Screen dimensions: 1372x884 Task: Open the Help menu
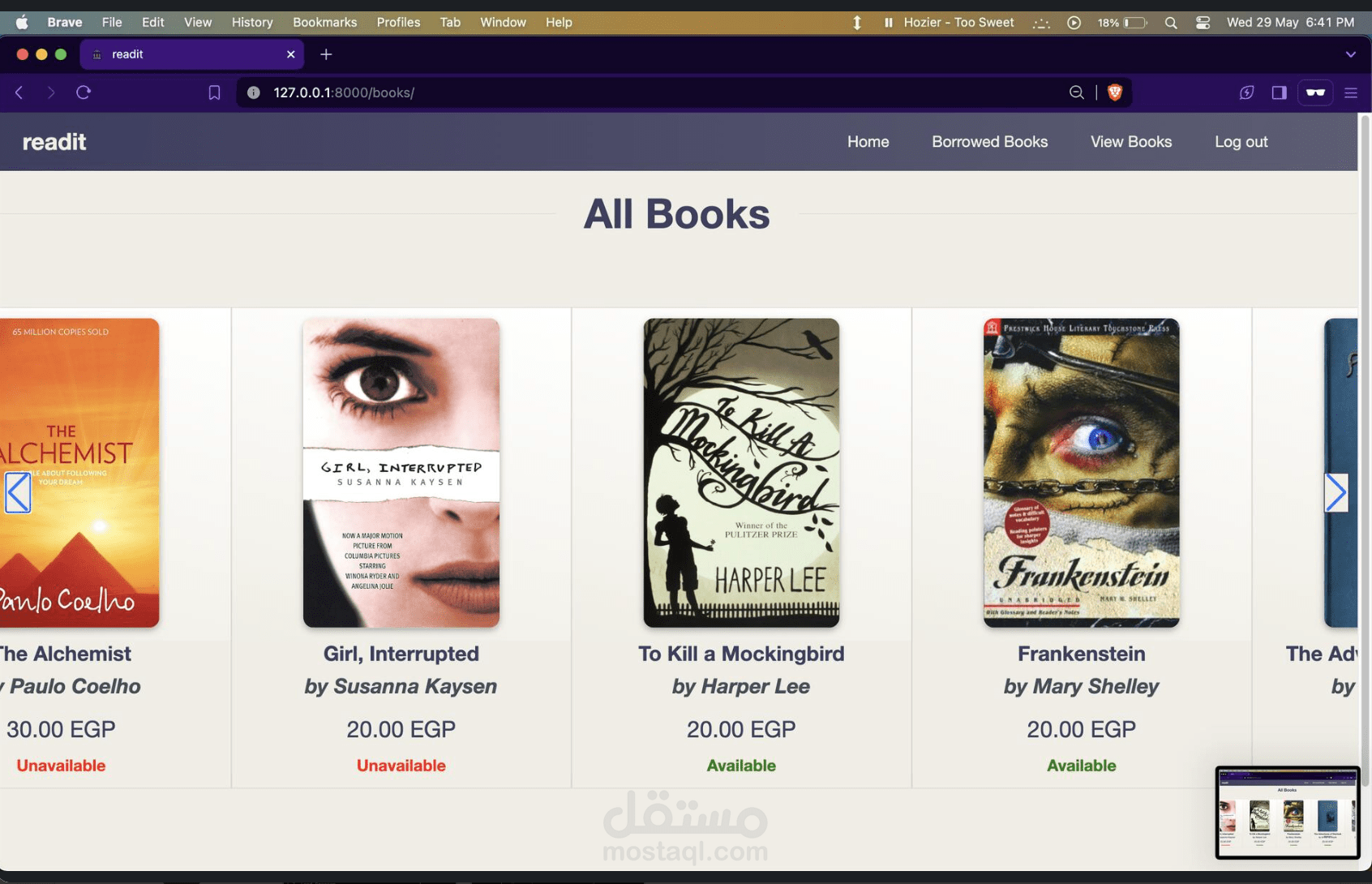pos(559,23)
